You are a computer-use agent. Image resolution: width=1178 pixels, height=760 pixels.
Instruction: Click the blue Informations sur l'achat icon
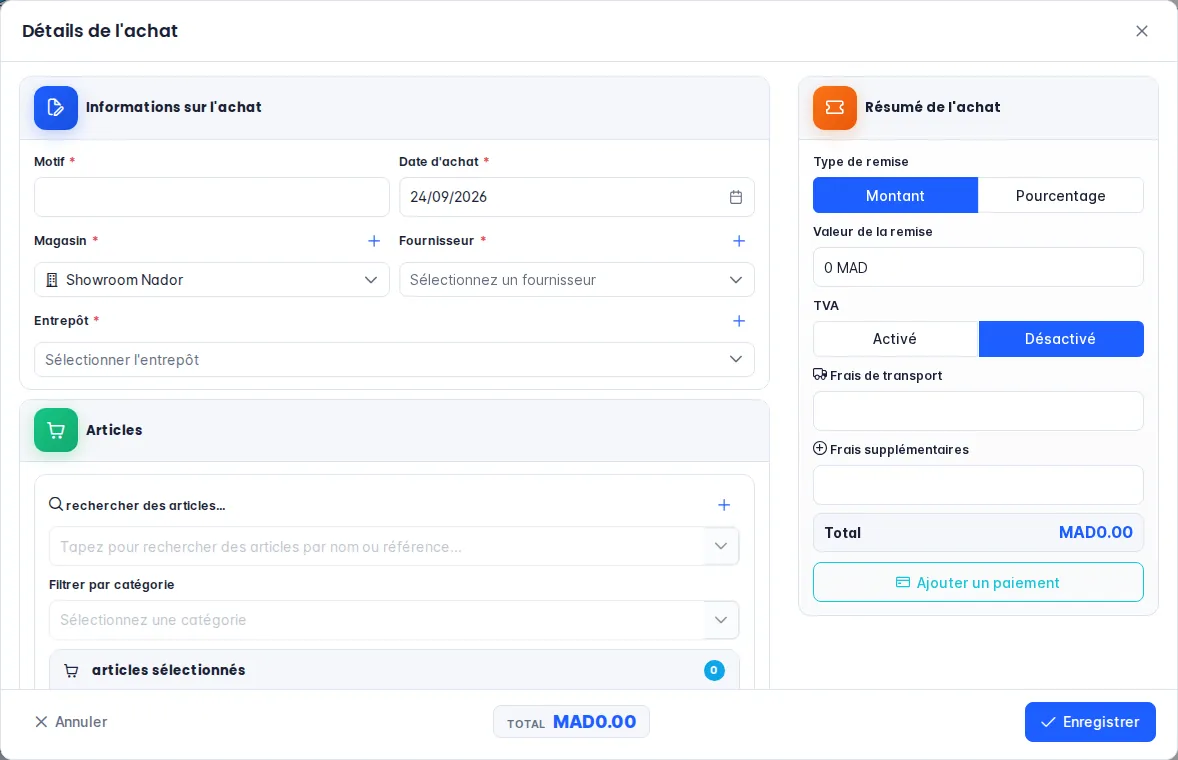coord(56,107)
